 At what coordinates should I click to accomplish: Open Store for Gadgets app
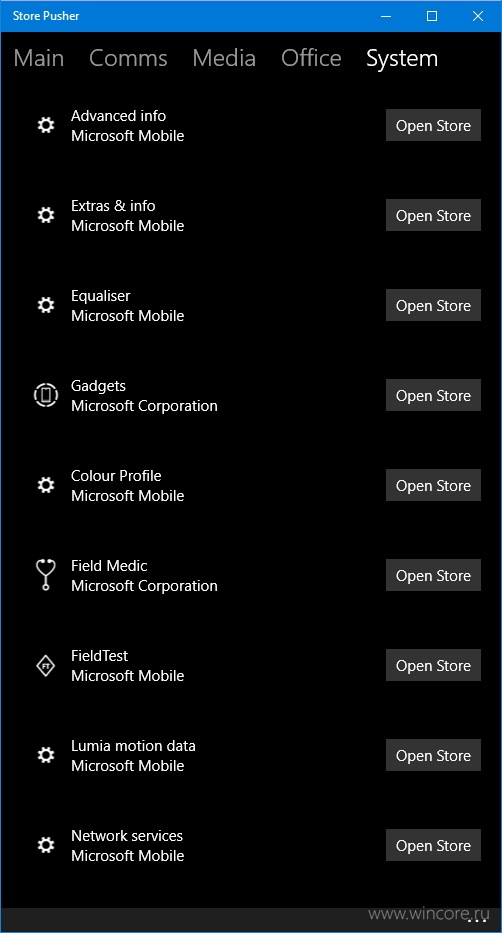433,395
